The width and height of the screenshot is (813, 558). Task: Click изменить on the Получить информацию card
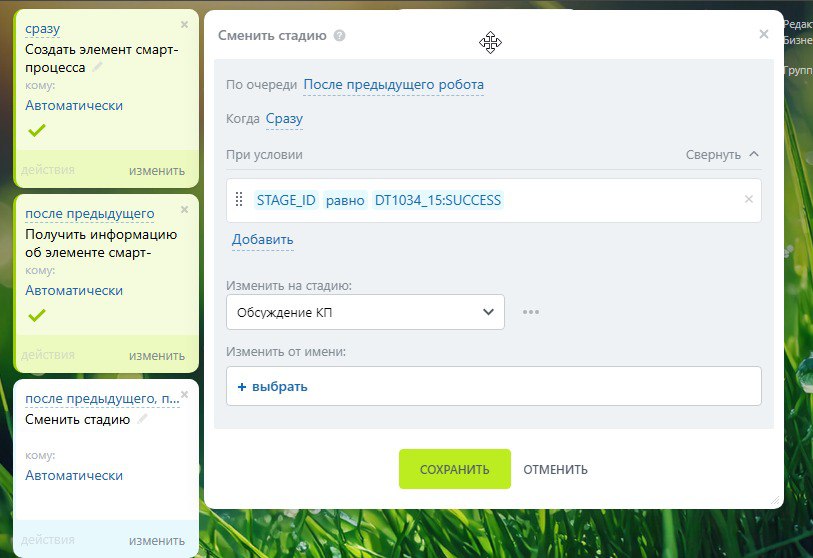[x=157, y=356]
